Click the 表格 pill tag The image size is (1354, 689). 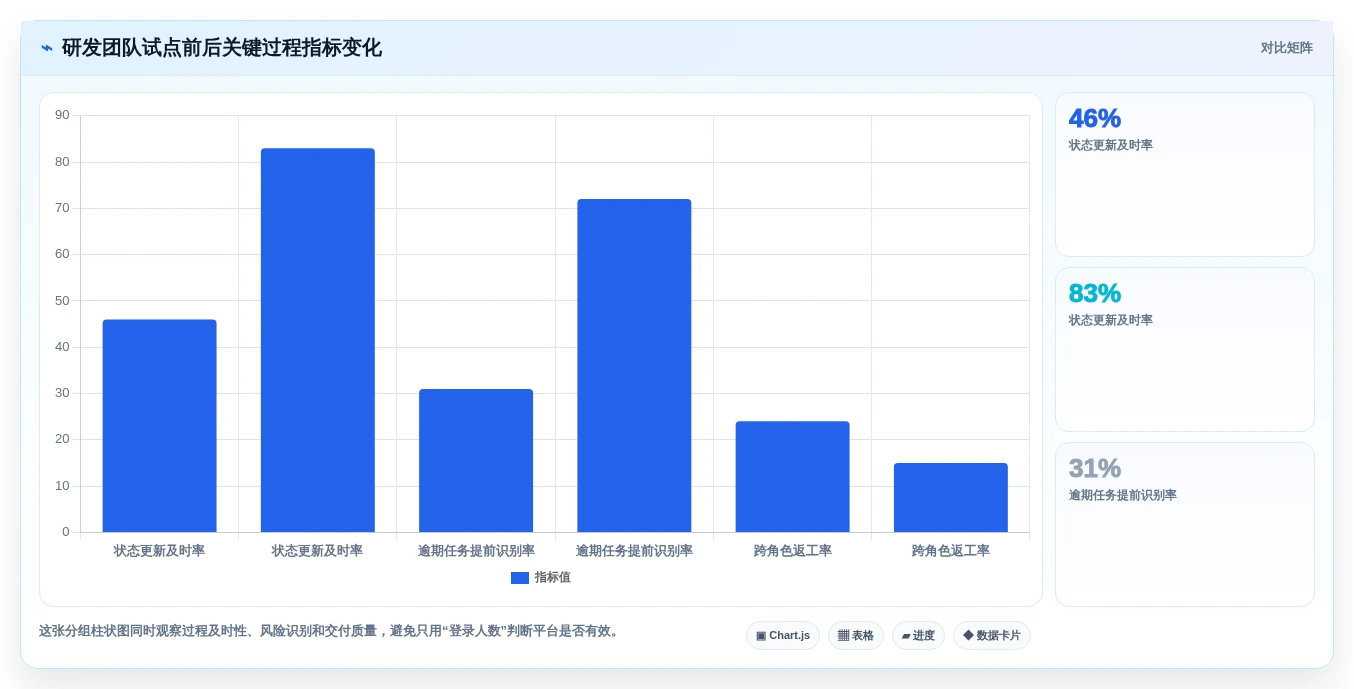coord(856,636)
